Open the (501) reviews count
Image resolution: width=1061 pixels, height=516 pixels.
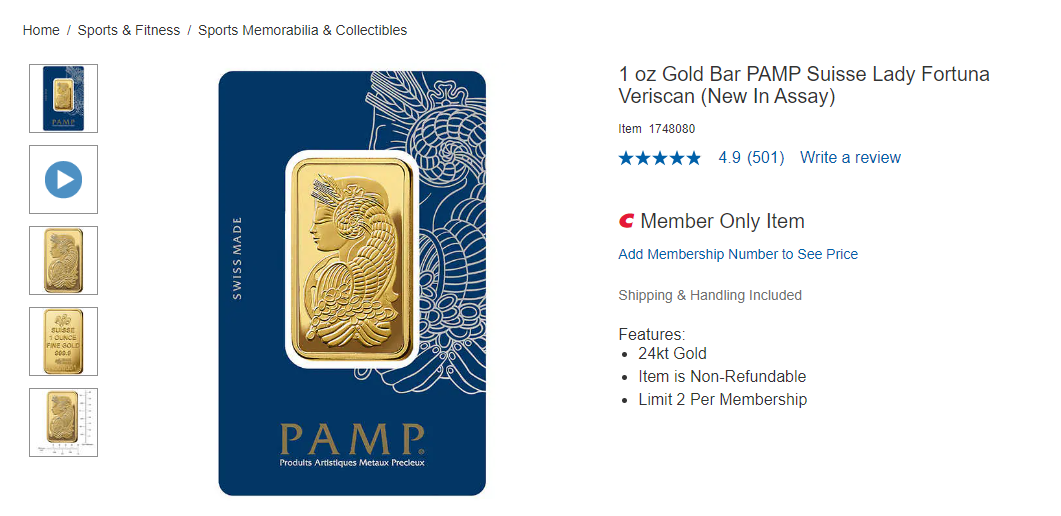(x=766, y=158)
